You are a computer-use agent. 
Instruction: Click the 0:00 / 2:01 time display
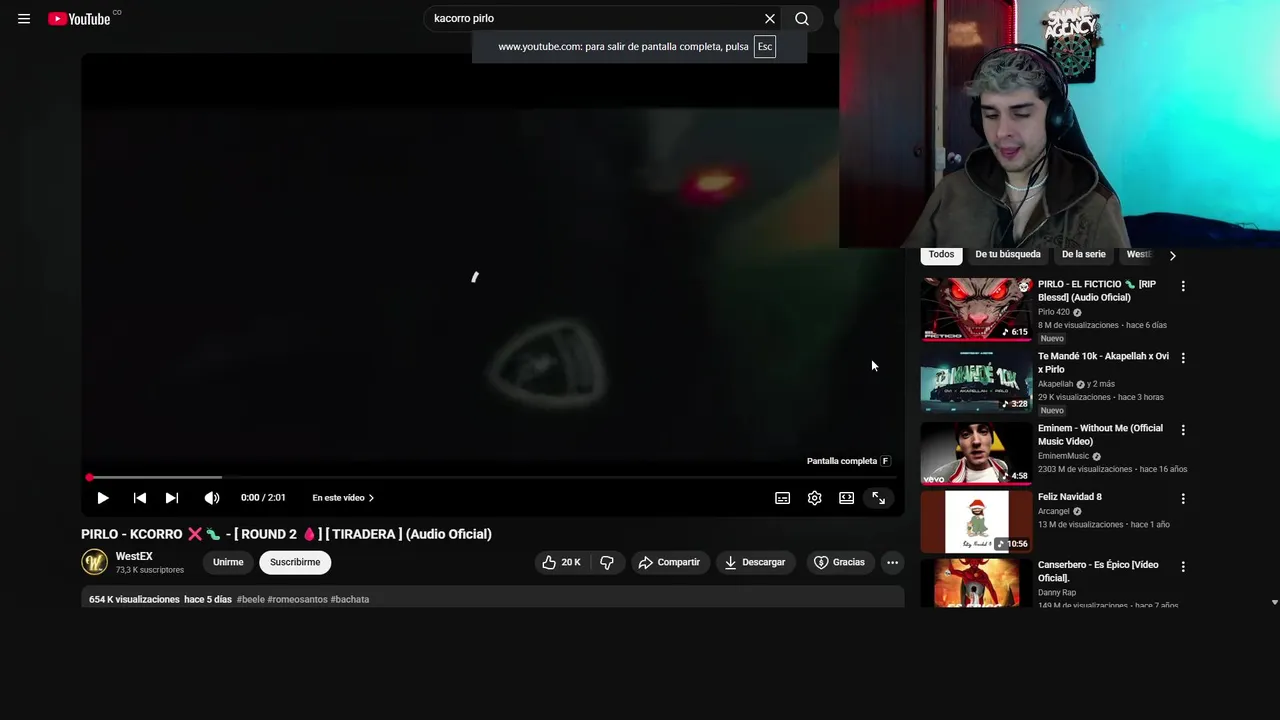coord(263,498)
